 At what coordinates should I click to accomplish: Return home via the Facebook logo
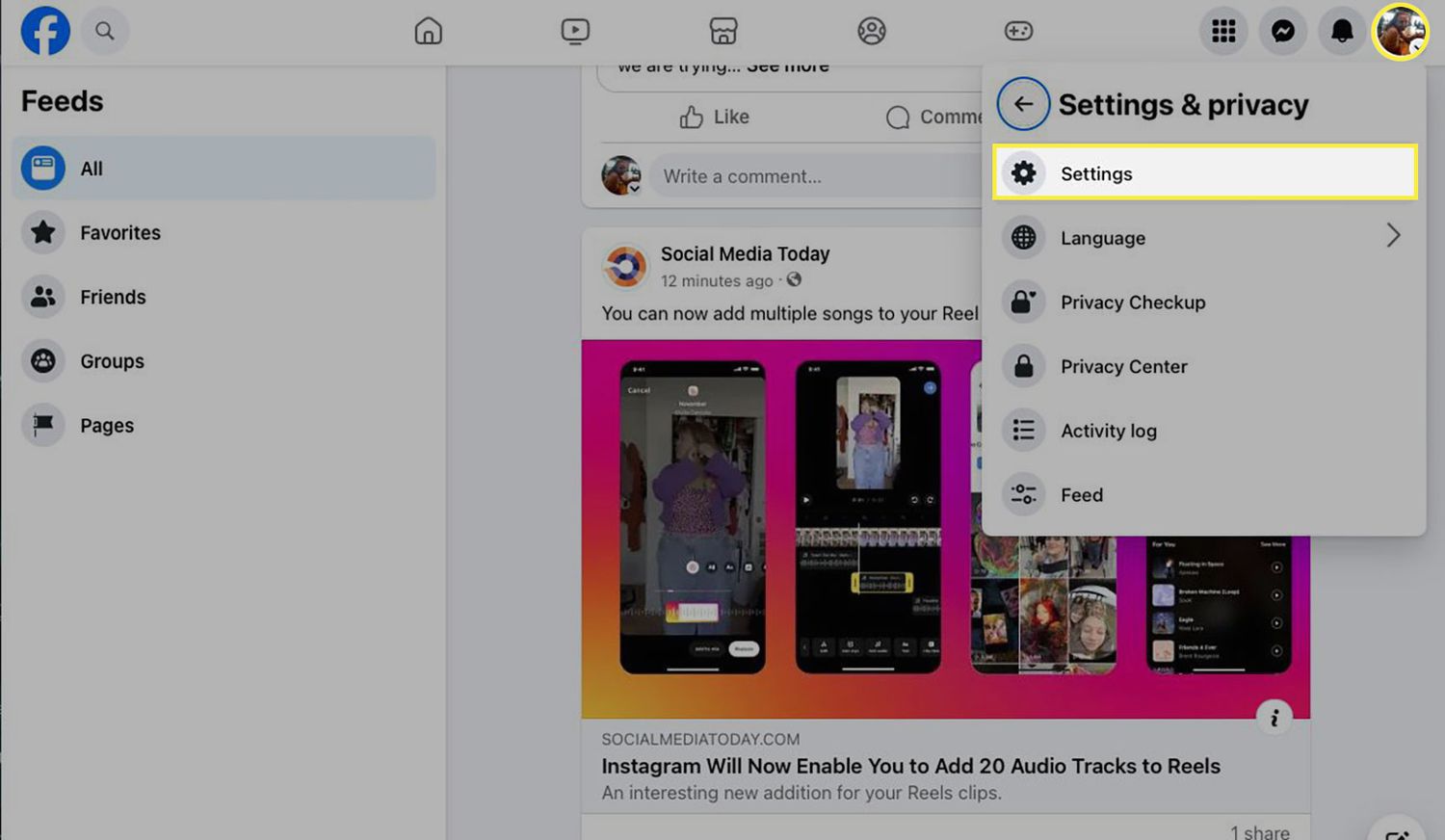(x=44, y=30)
